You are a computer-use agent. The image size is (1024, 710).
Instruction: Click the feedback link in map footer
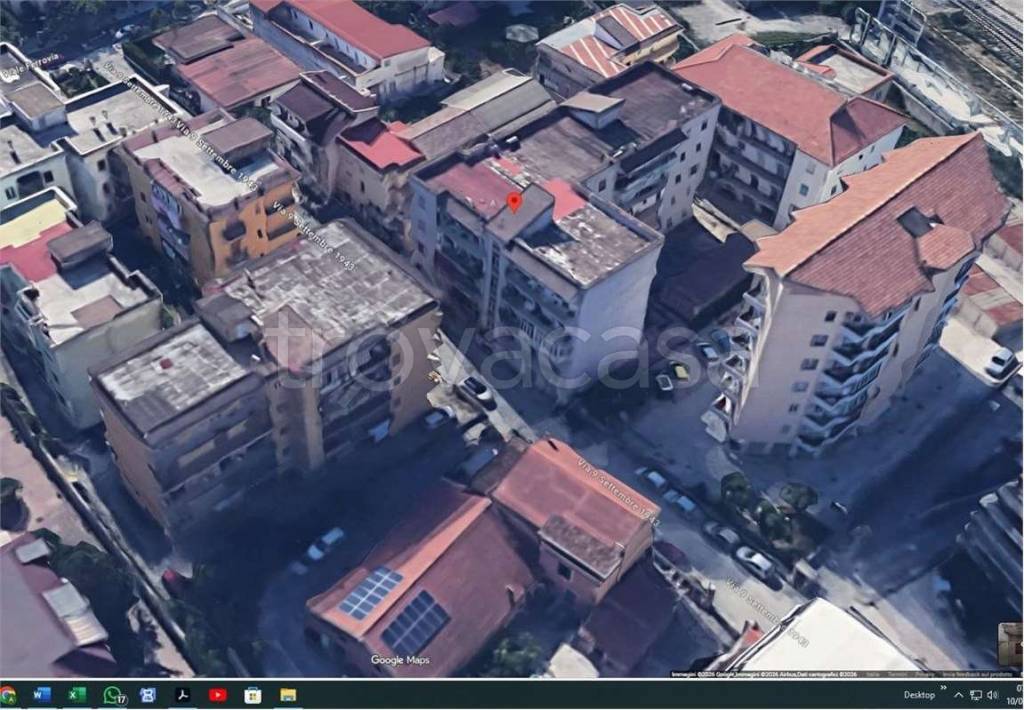coord(976,674)
